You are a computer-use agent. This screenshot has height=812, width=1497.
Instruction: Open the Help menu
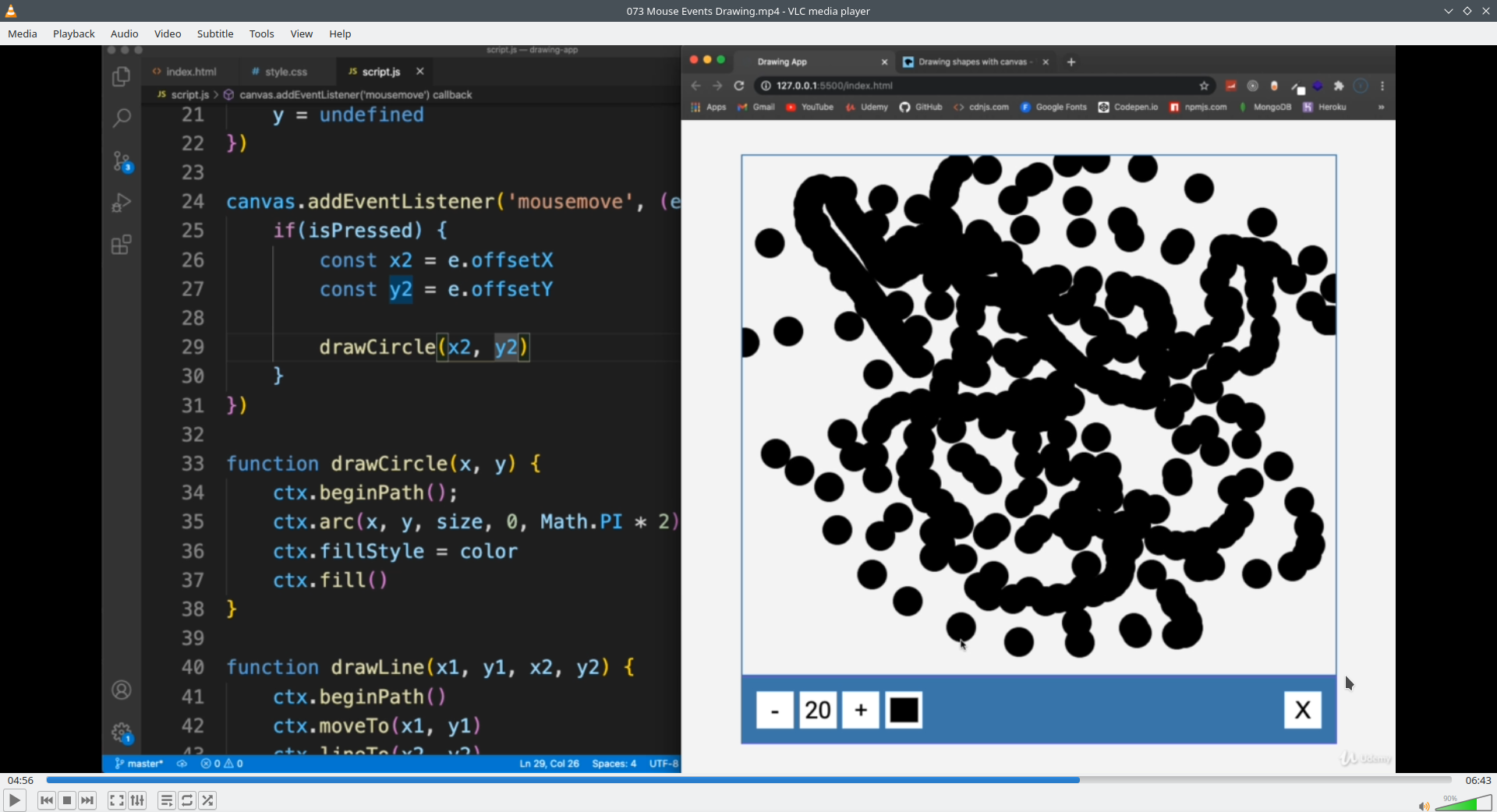(340, 34)
